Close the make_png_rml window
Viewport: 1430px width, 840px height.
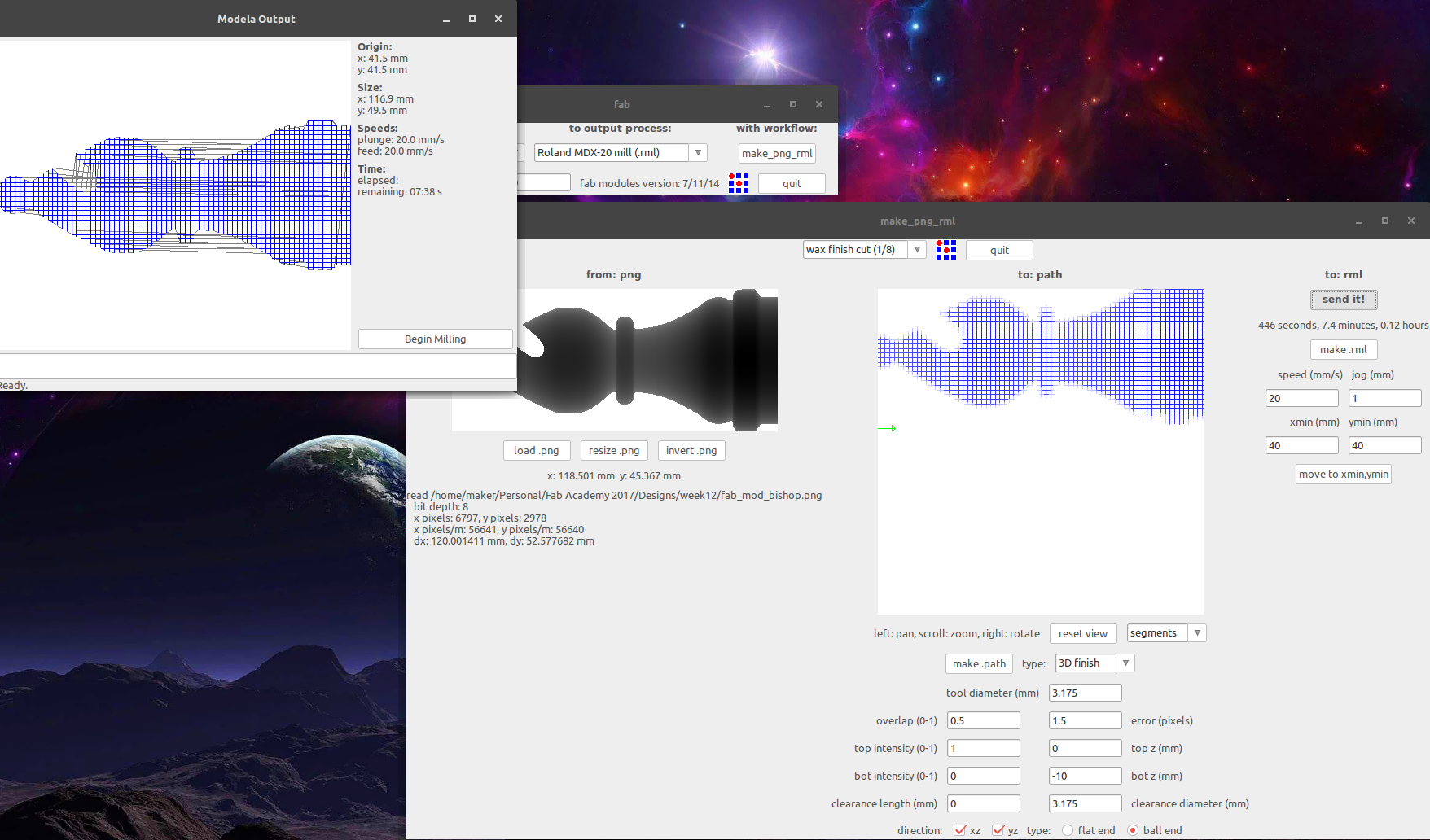(x=1411, y=221)
